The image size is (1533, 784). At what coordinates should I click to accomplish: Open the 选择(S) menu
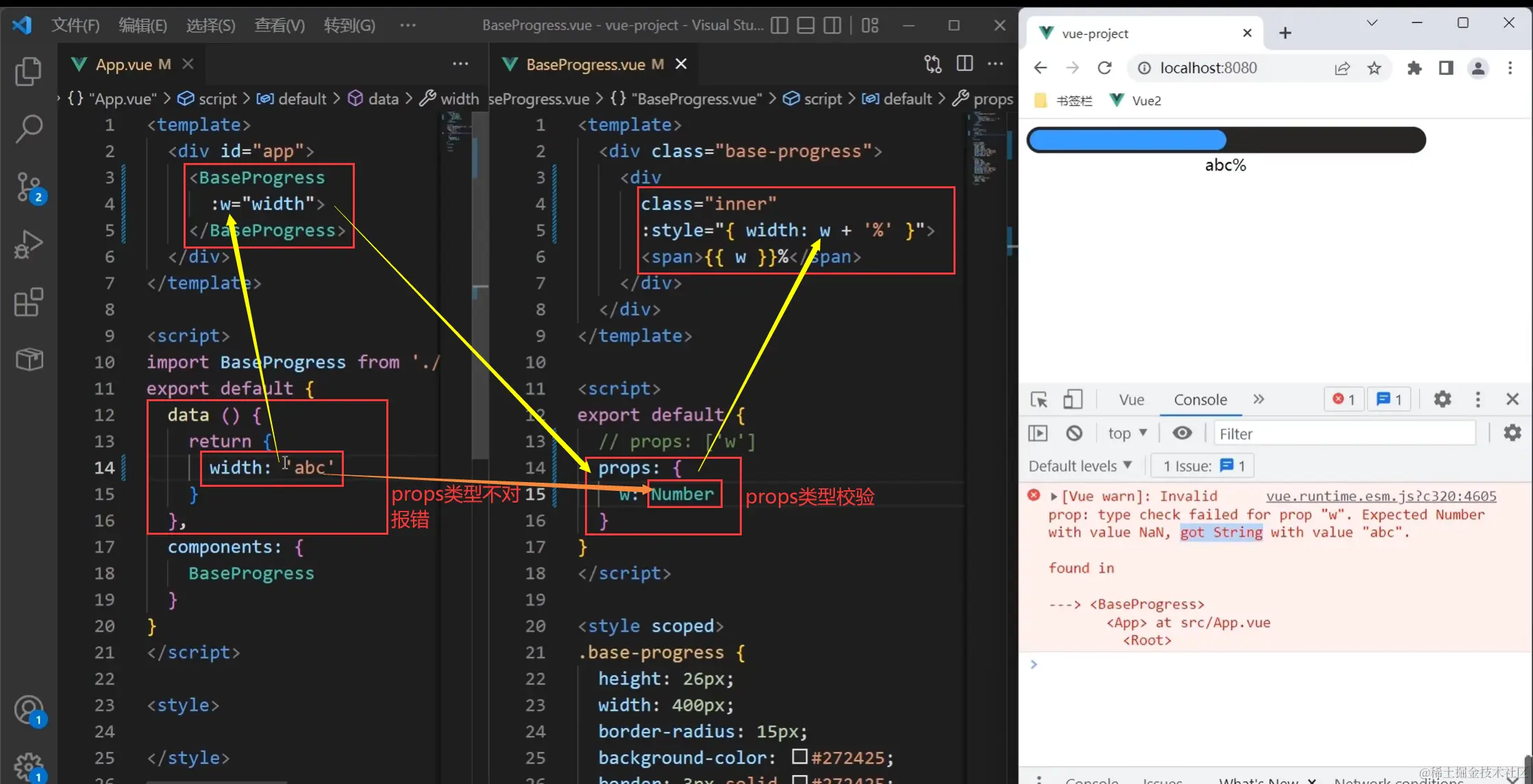tap(211, 25)
